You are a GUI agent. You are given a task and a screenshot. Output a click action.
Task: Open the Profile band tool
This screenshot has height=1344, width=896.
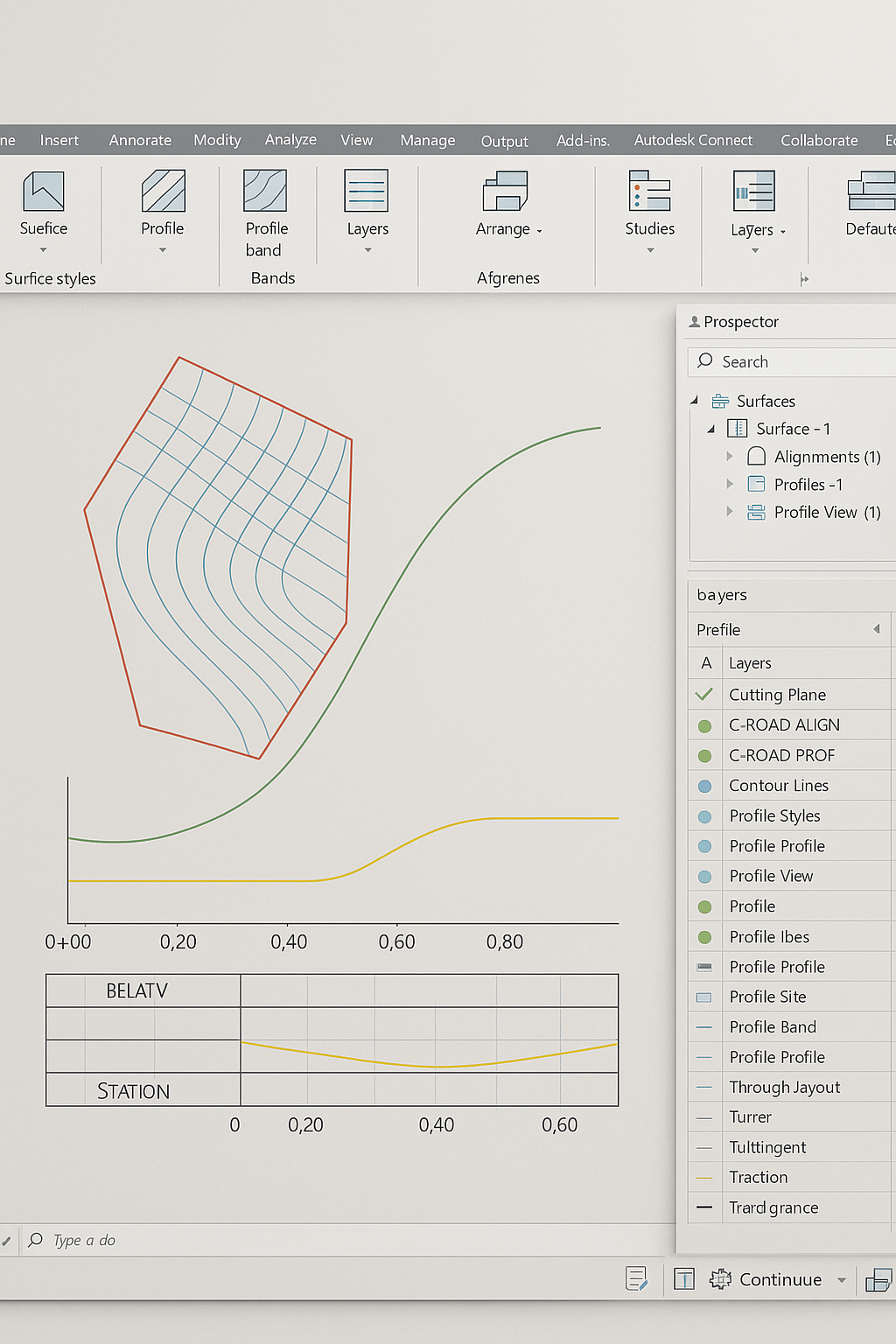(x=265, y=192)
